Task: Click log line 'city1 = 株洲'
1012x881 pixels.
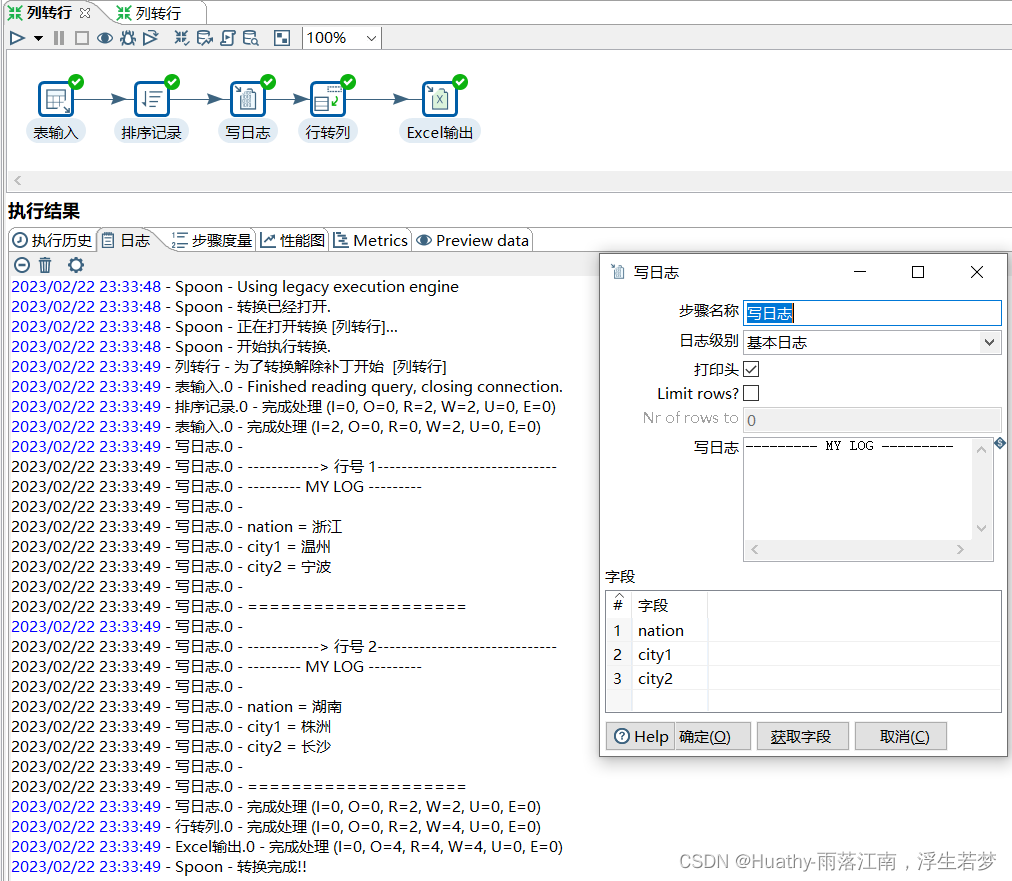Action: pyautogui.click(x=289, y=727)
